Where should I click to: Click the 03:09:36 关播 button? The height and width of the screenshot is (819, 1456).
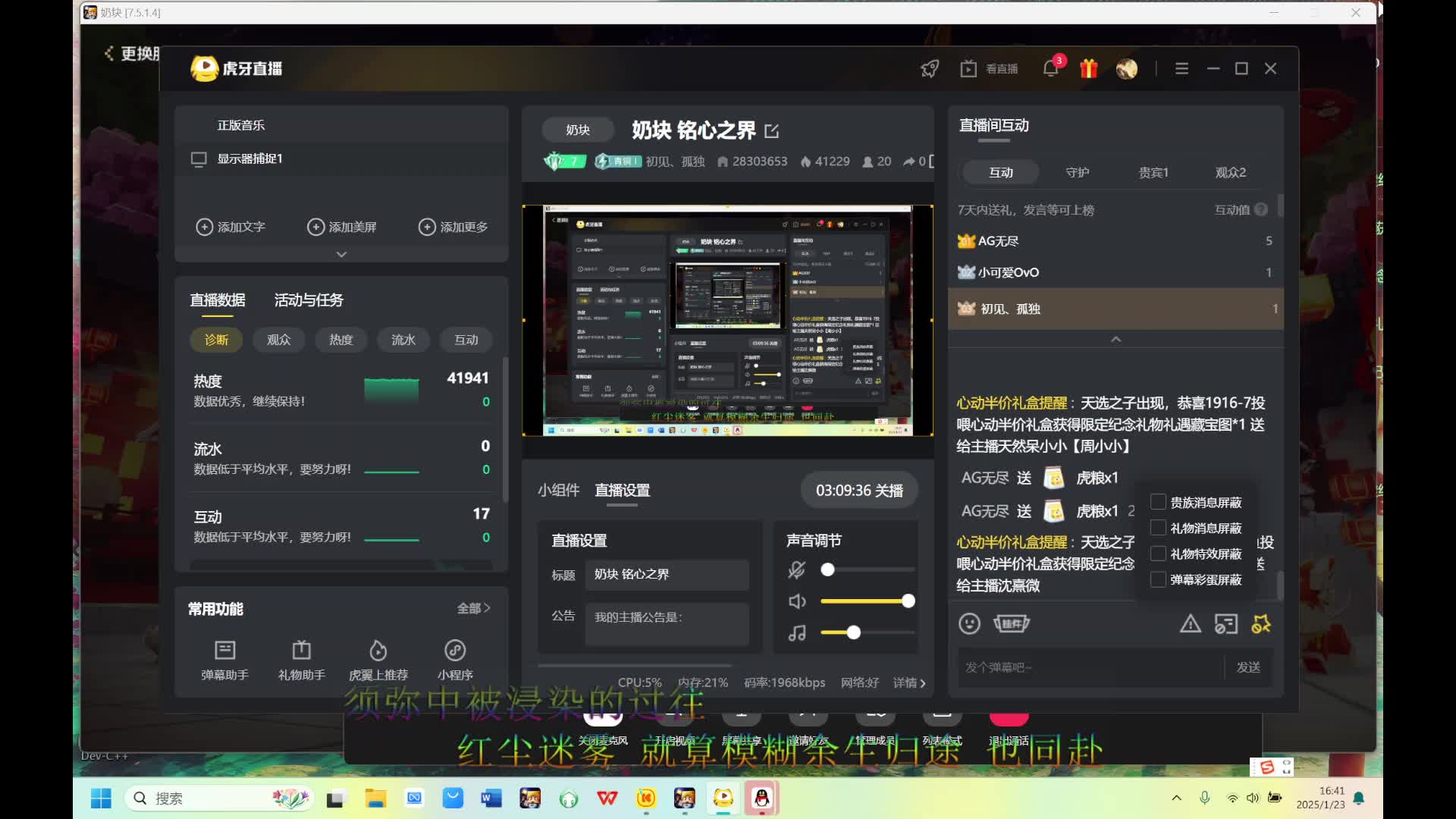(x=858, y=490)
